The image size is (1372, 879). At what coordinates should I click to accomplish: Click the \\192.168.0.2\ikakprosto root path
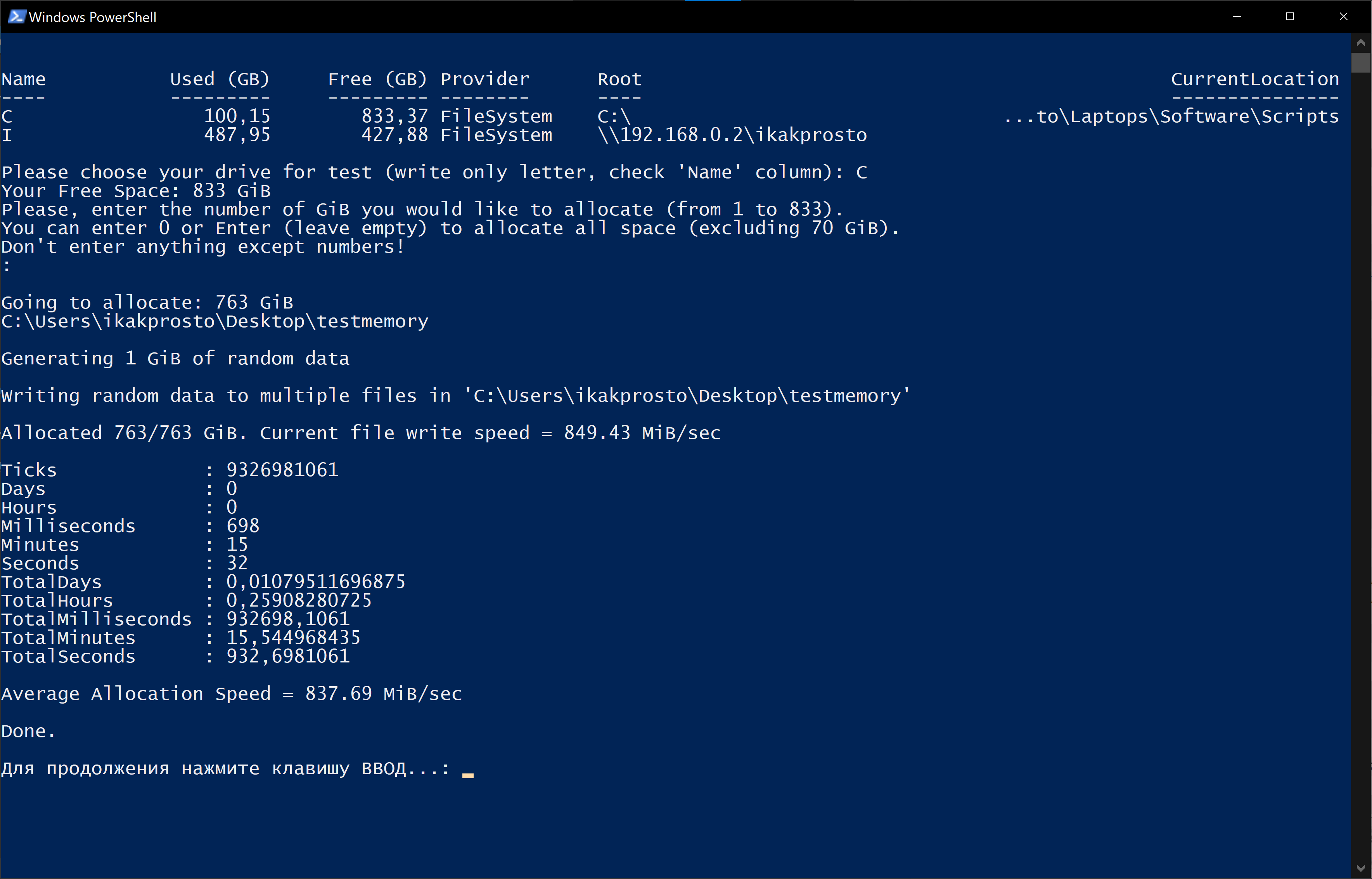[732, 135]
